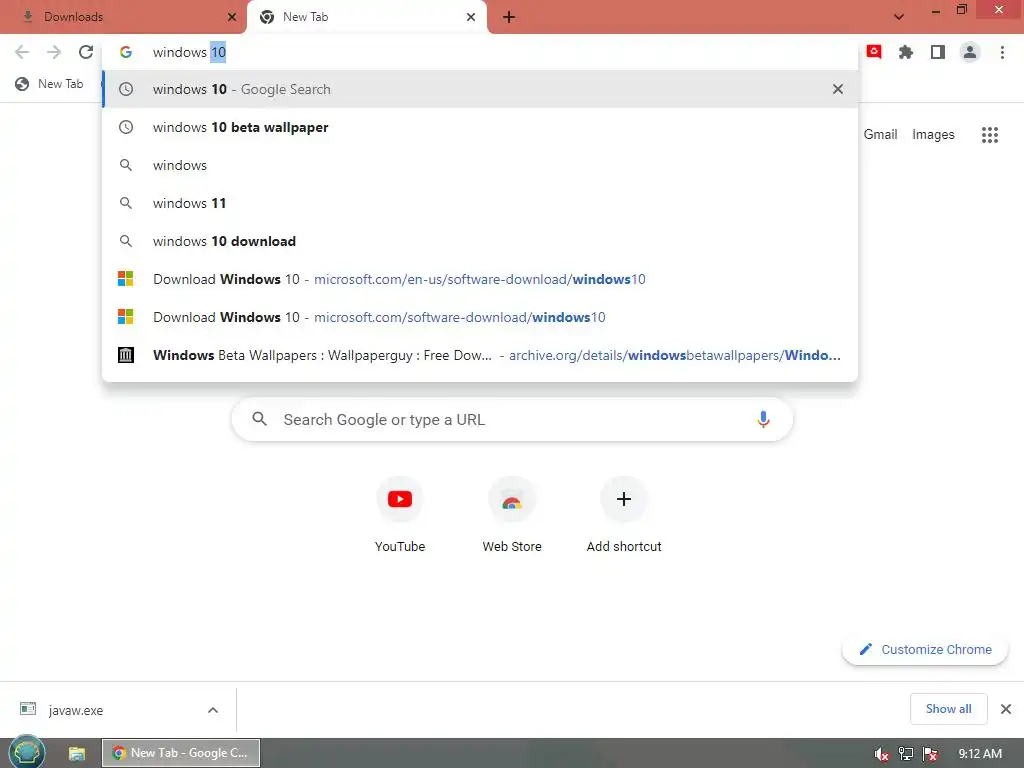Screen dimensions: 1024x768
Task: Choose 'windows 10 beta wallpaper' suggestion
Action: [x=480, y=127]
